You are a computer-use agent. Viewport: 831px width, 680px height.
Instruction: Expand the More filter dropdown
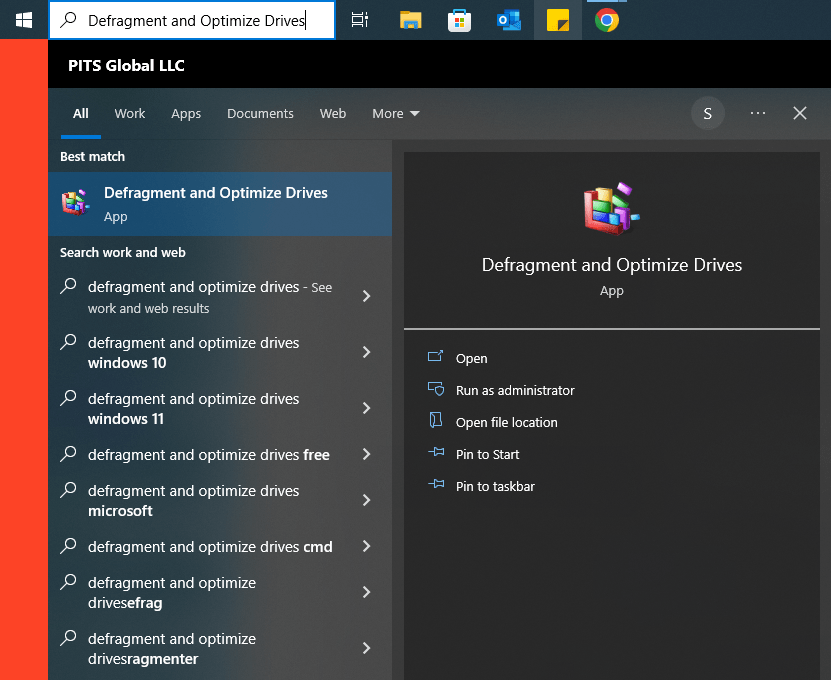396,113
